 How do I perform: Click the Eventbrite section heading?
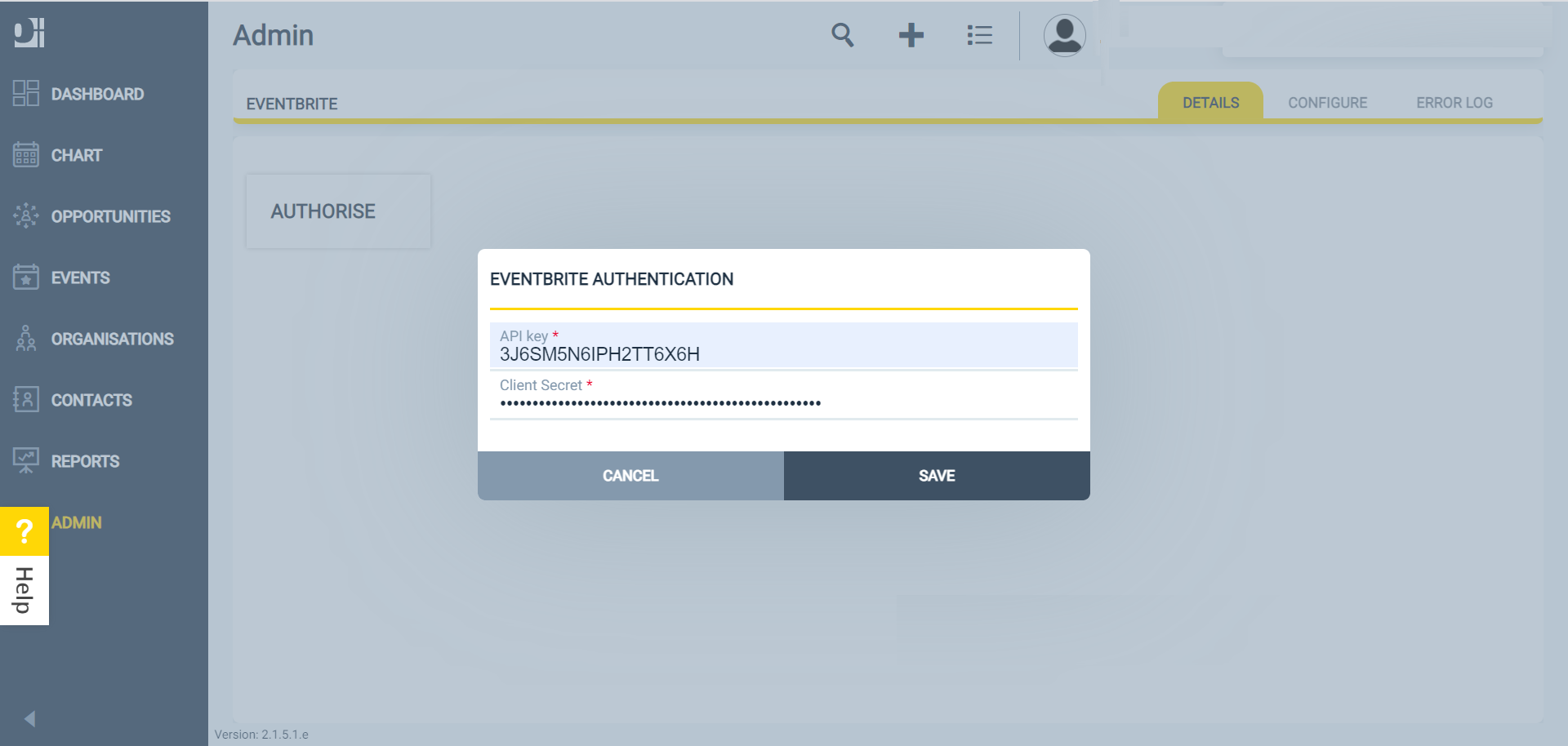coord(292,104)
